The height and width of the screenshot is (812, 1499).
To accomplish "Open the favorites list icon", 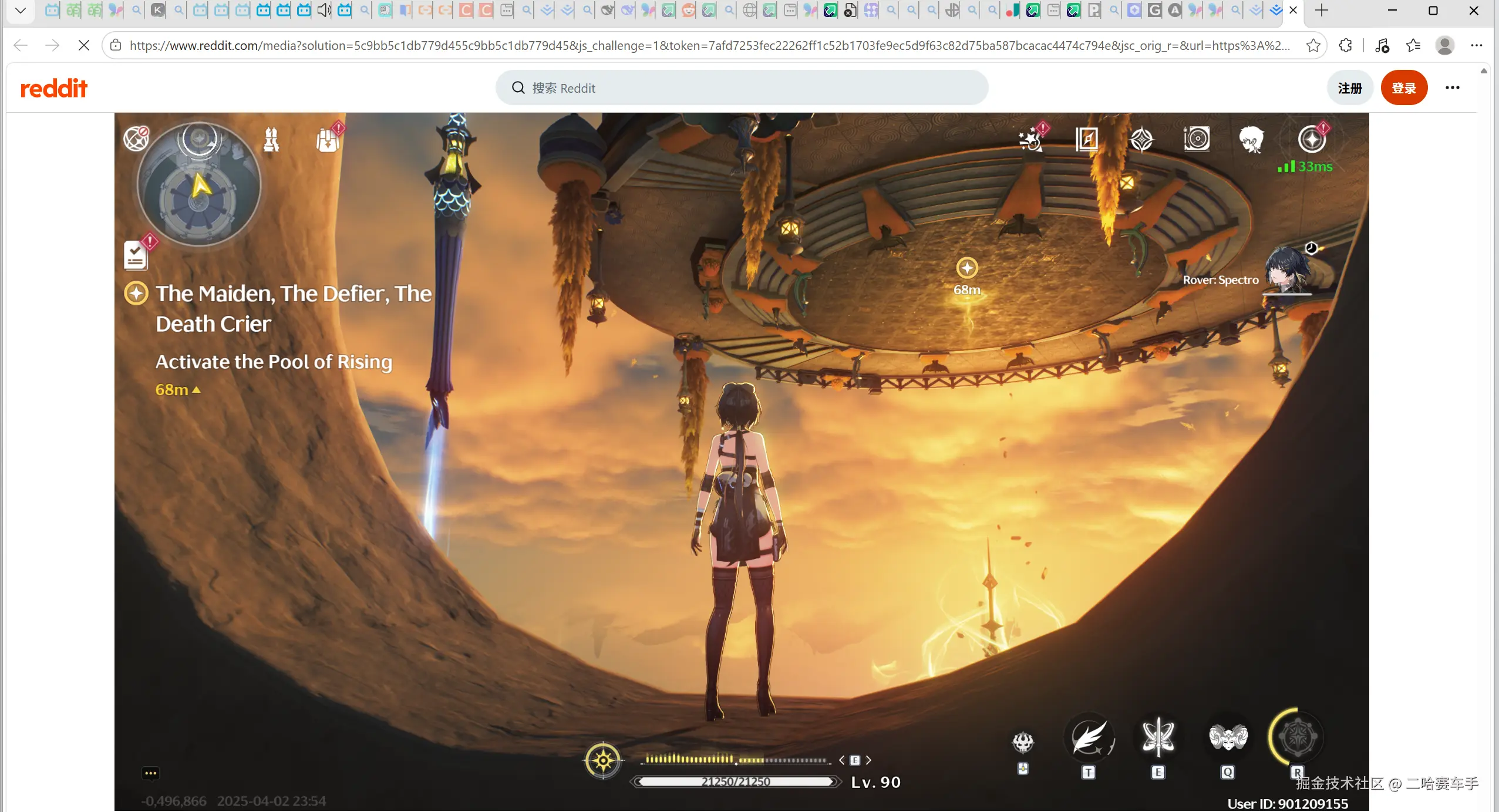I will (1413, 45).
